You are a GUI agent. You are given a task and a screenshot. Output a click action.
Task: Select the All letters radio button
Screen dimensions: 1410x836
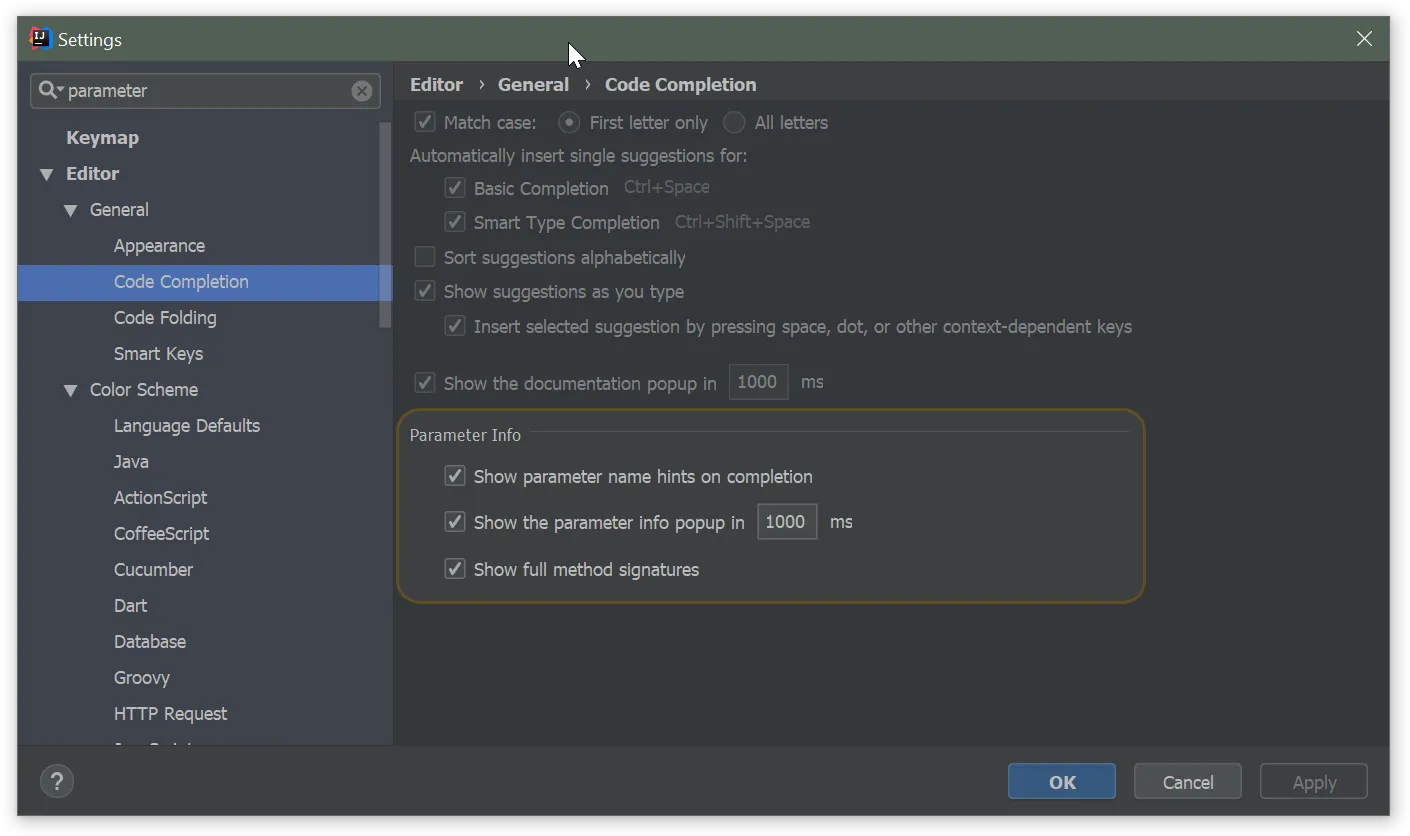(x=734, y=123)
